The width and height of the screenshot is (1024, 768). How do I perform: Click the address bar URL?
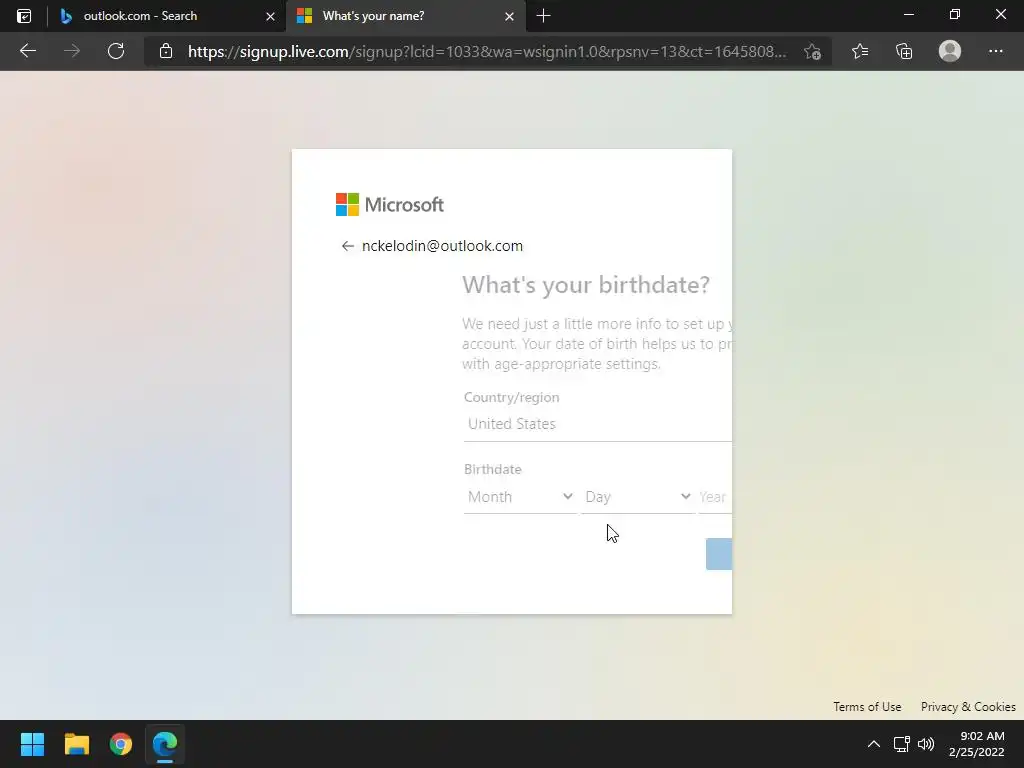[x=487, y=51]
